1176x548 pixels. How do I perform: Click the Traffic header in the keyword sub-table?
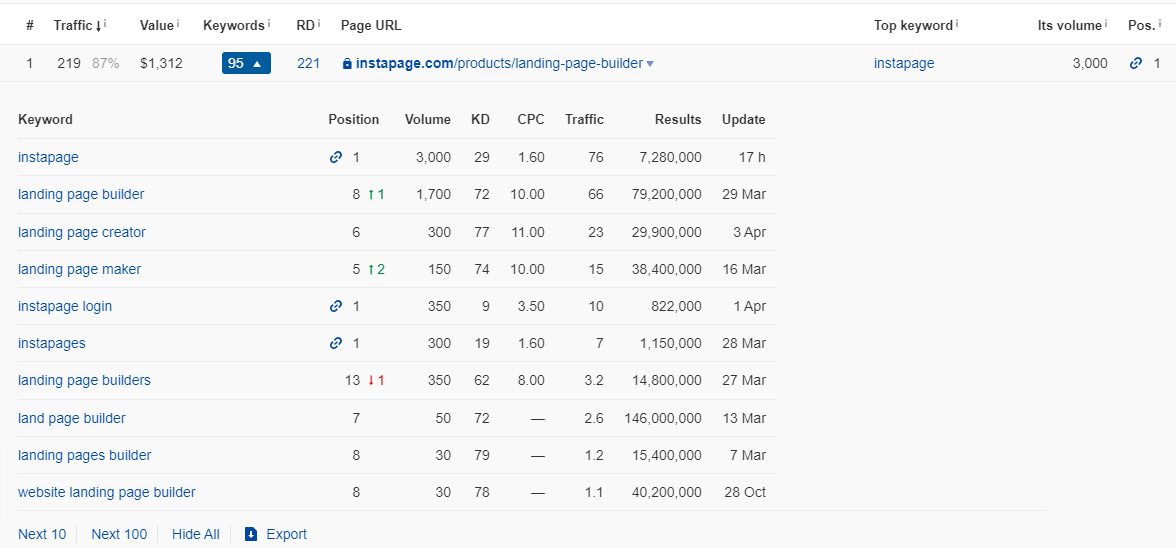584,119
